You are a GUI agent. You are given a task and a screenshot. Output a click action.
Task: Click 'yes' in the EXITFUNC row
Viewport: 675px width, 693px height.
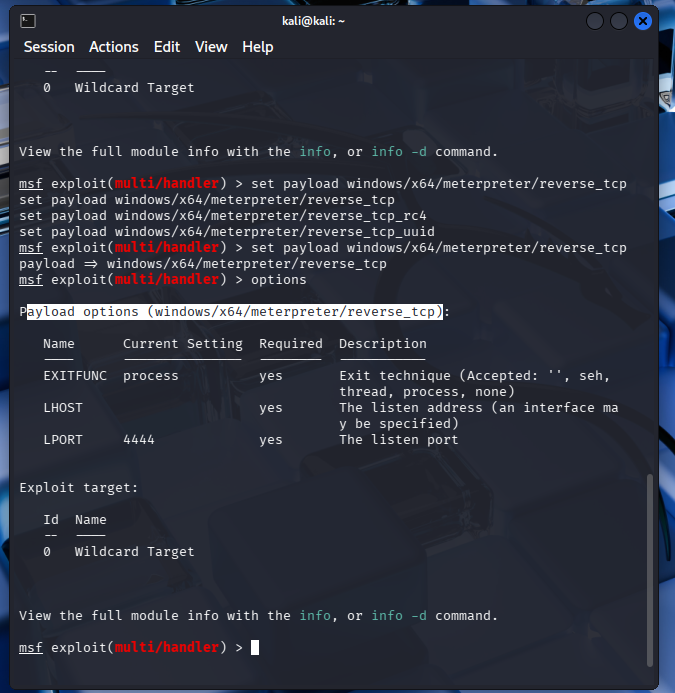[x=271, y=376]
